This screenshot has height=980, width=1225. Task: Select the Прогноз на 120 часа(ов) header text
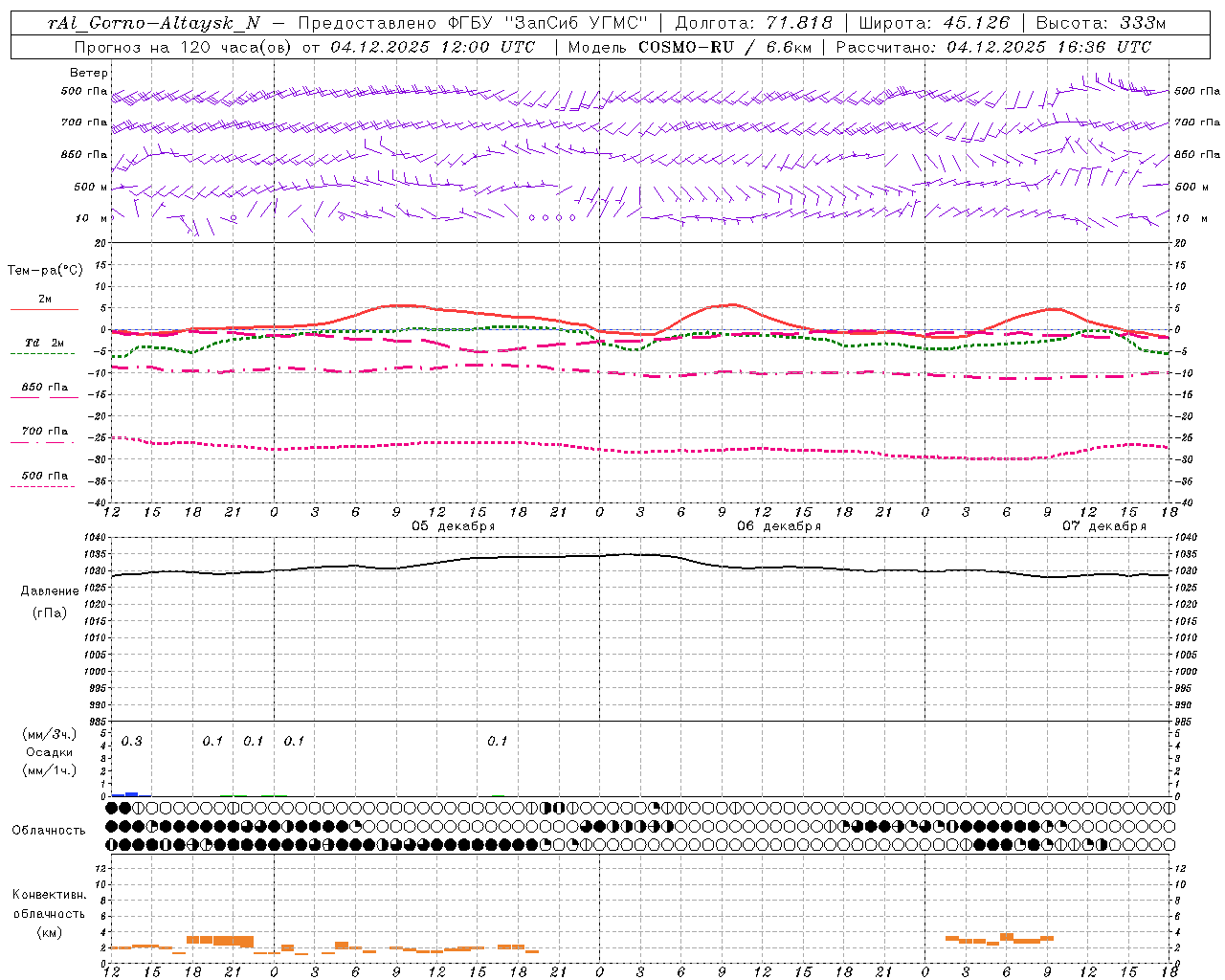click(x=184, y=47)
